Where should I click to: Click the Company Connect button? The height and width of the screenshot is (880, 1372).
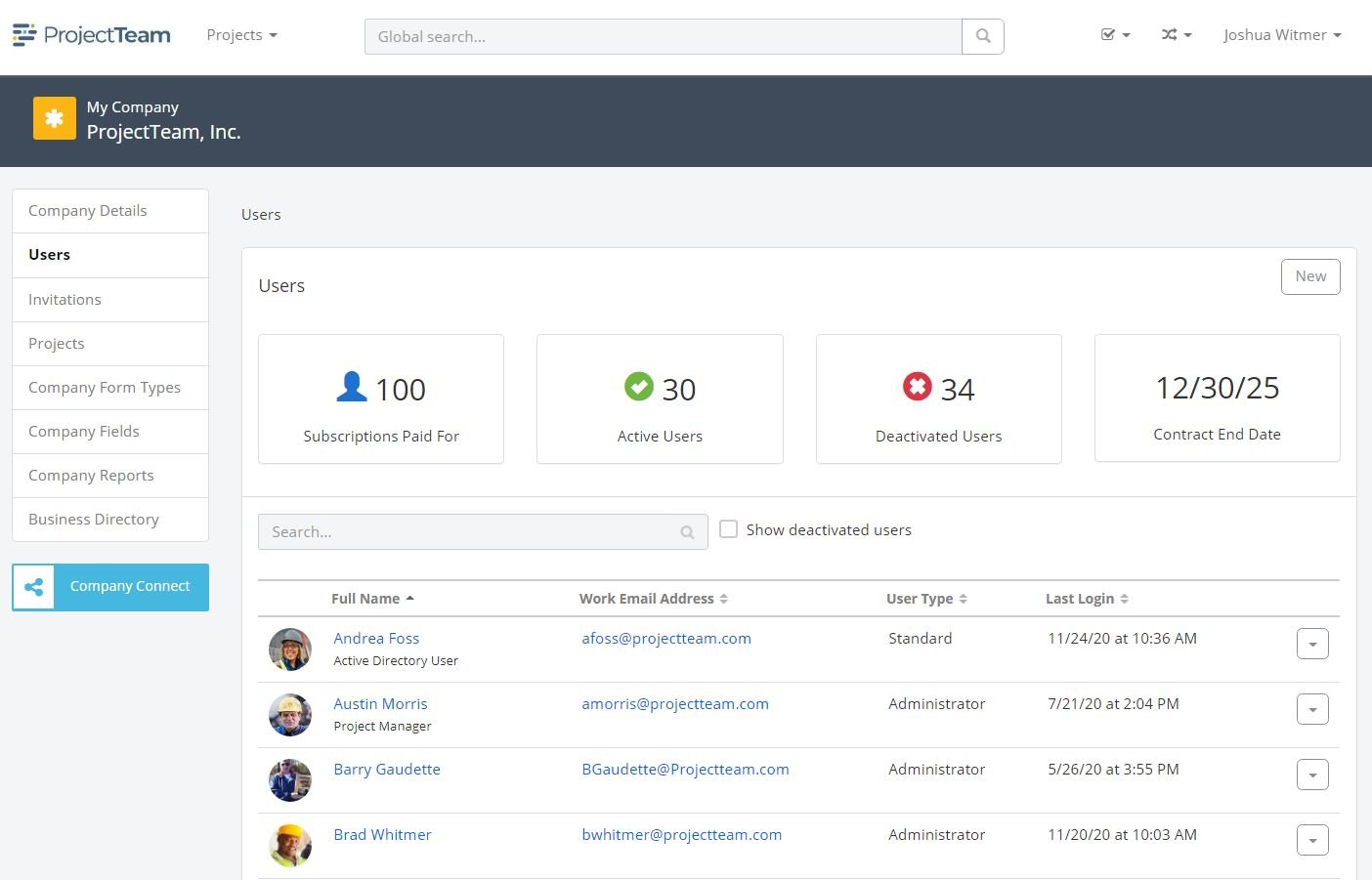(x=110, y=587)
